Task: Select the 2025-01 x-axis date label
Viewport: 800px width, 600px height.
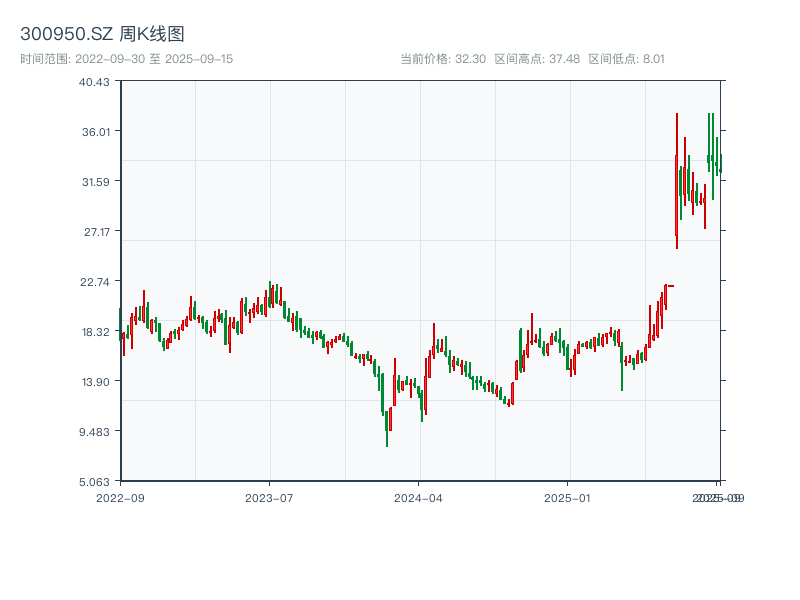Action: point(568,497)
